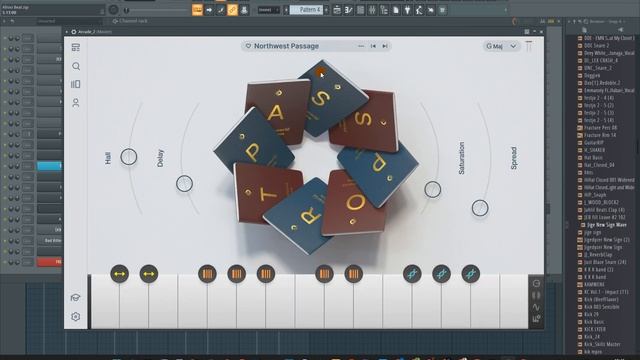The width and height of the screenshot is (640, 360).
Task: Open the graduation cap learn icon
Action: click(x=75, y=298)
